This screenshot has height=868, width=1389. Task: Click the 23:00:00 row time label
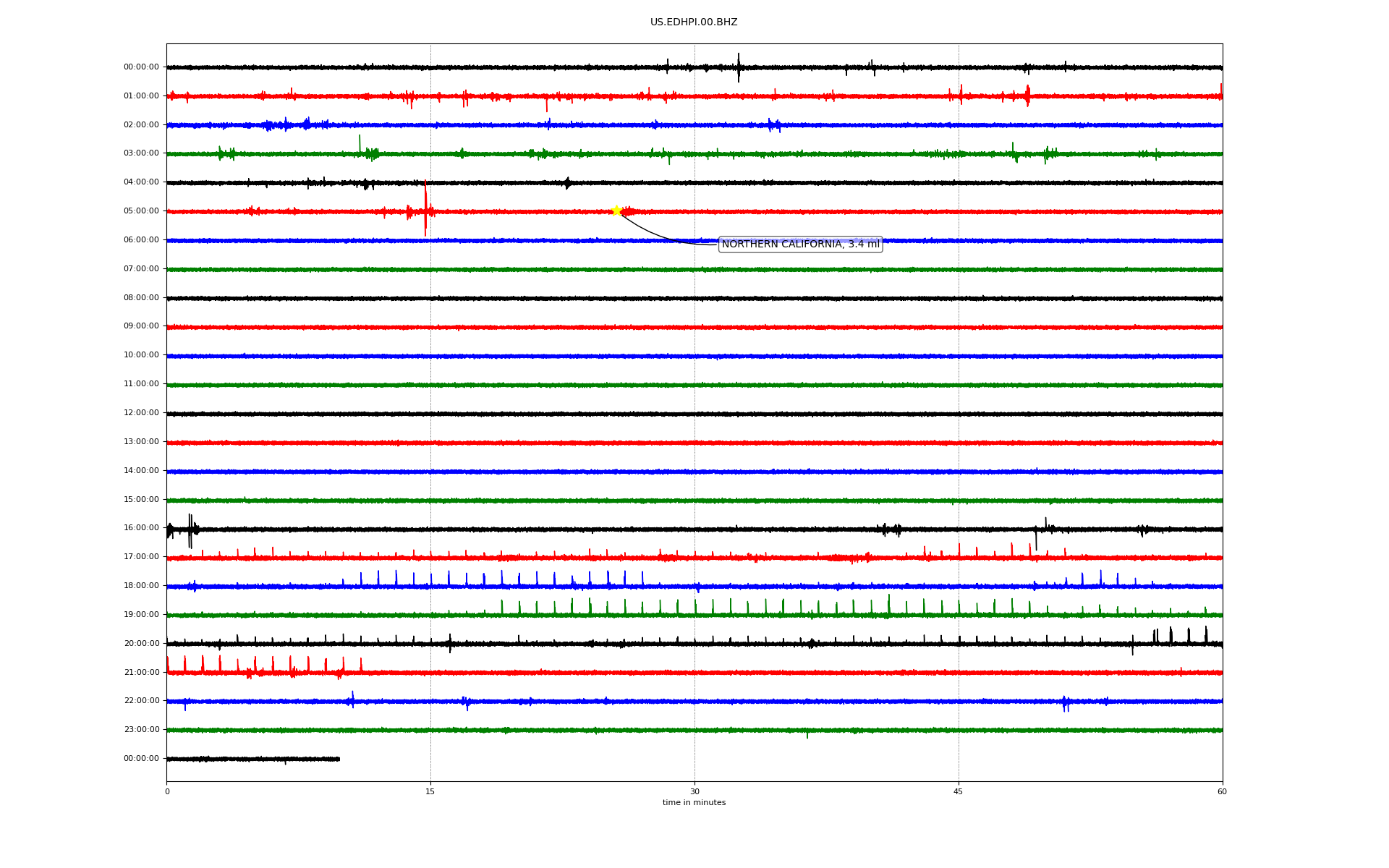click(141, 730)
